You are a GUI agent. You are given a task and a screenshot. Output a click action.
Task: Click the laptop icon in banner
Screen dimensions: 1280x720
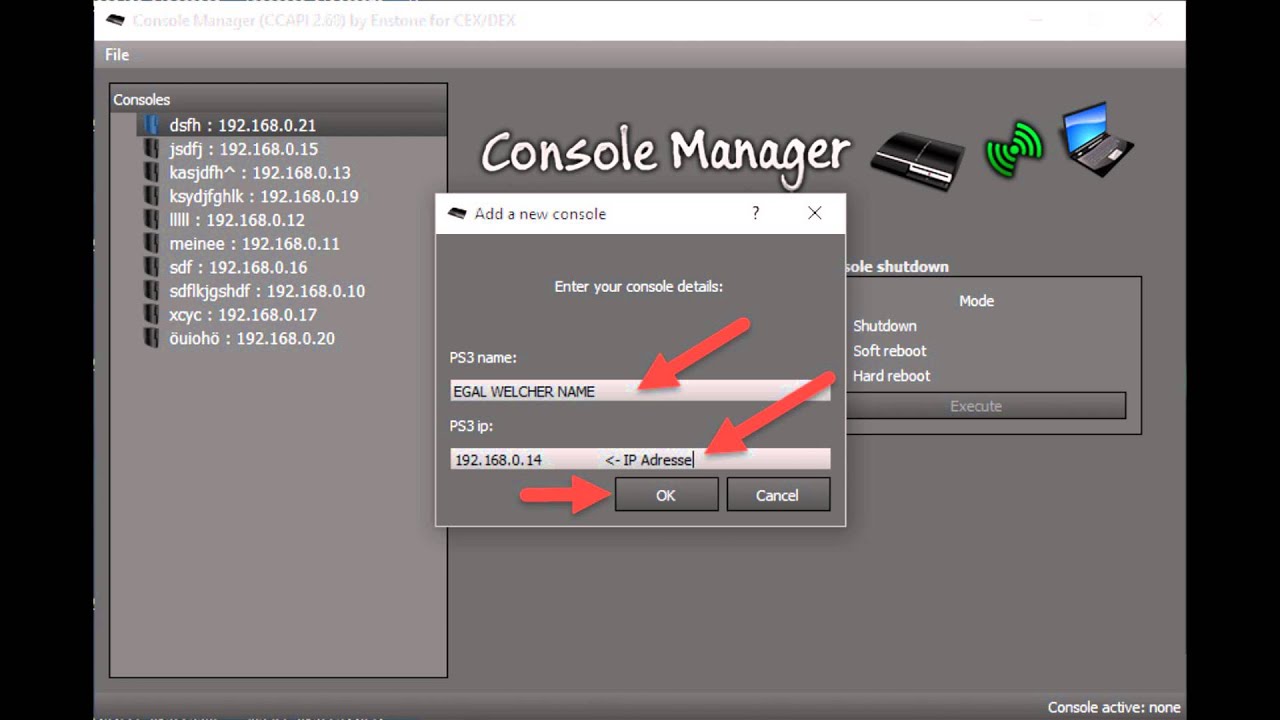coord(1098,139)
